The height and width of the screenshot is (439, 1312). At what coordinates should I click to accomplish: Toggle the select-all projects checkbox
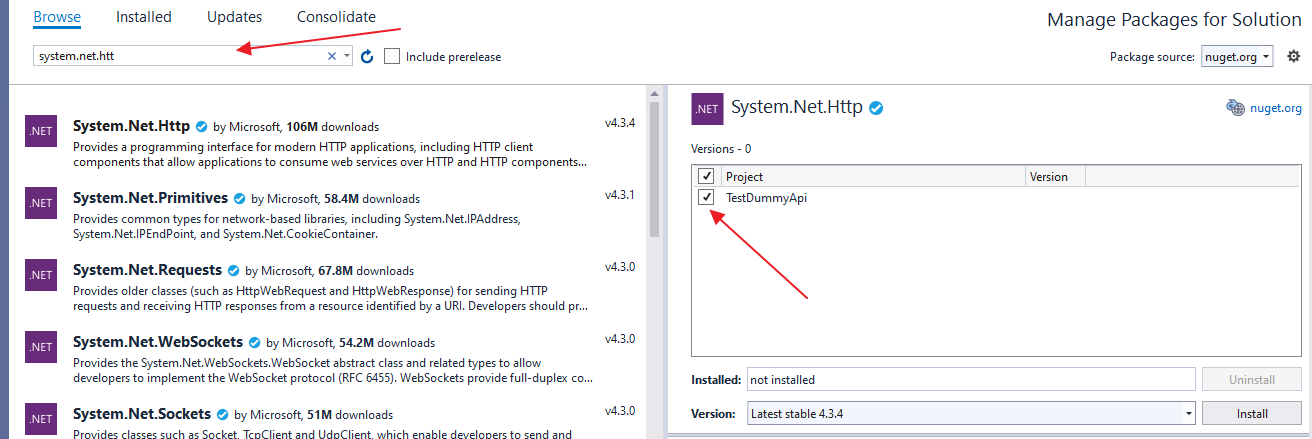coord(706,177)
